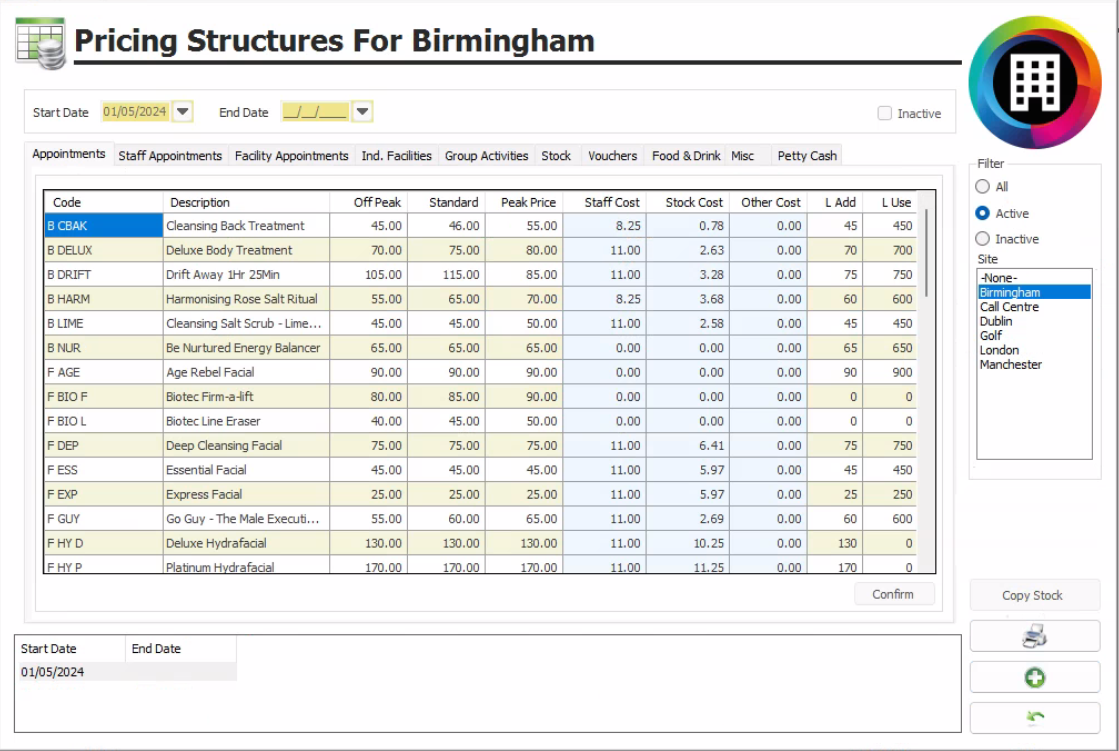Click the green undo arrow button
The image size is (1119, 751).
(1034, 717)
